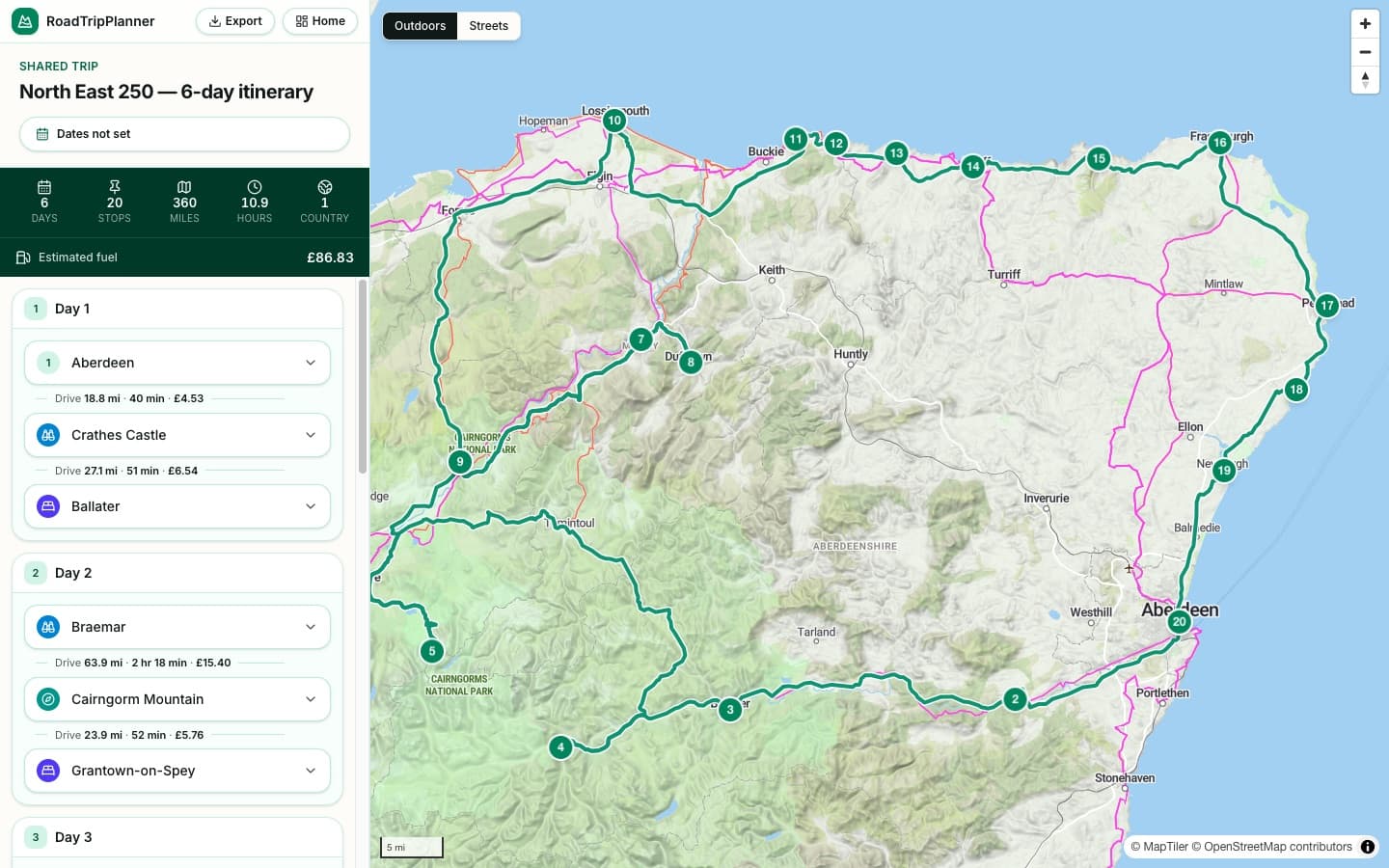Zoom out on the map
Image resolution: width=1389 pixels, height=868 pixels.
[1365, 52]
